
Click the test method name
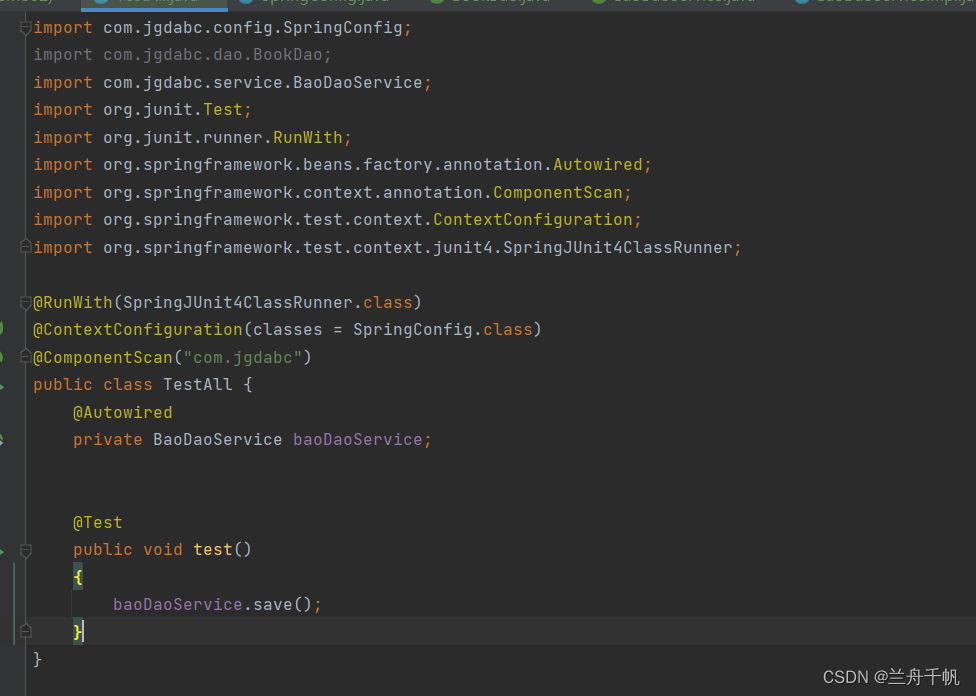point(213,550)
